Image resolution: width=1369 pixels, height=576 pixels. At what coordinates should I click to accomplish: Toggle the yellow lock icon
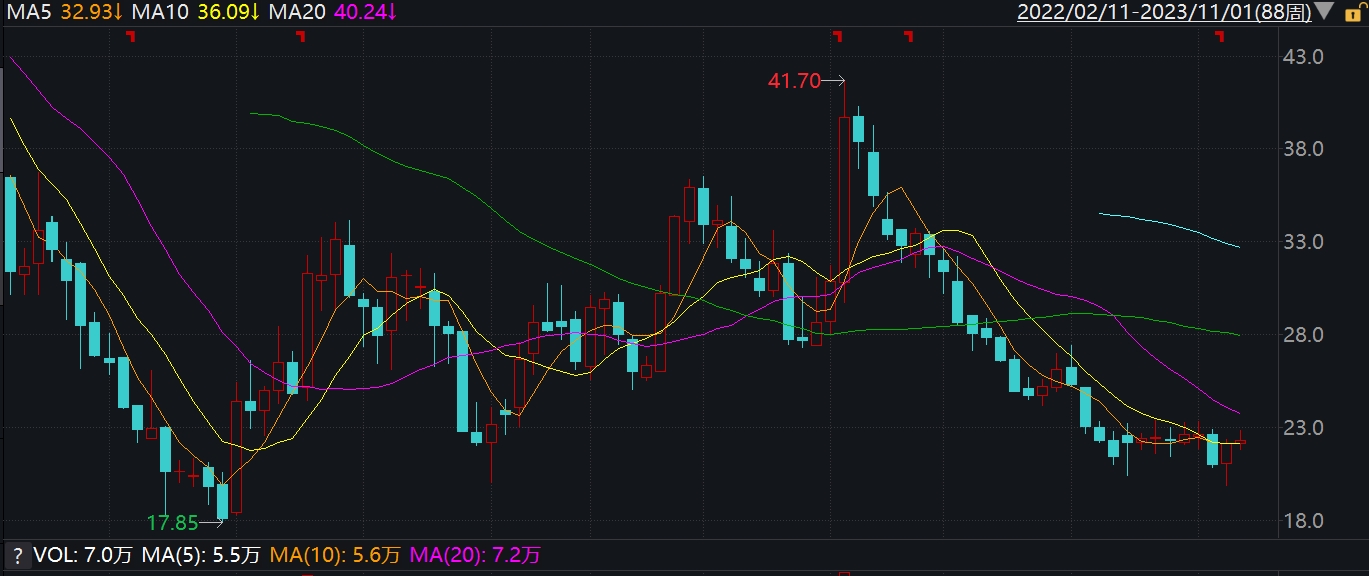tap(1353, 12)
